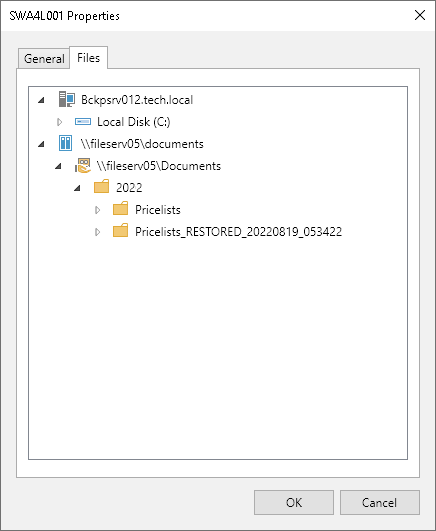Collapse the \\fileserv05\Documents child node

(x=58, y=166)
